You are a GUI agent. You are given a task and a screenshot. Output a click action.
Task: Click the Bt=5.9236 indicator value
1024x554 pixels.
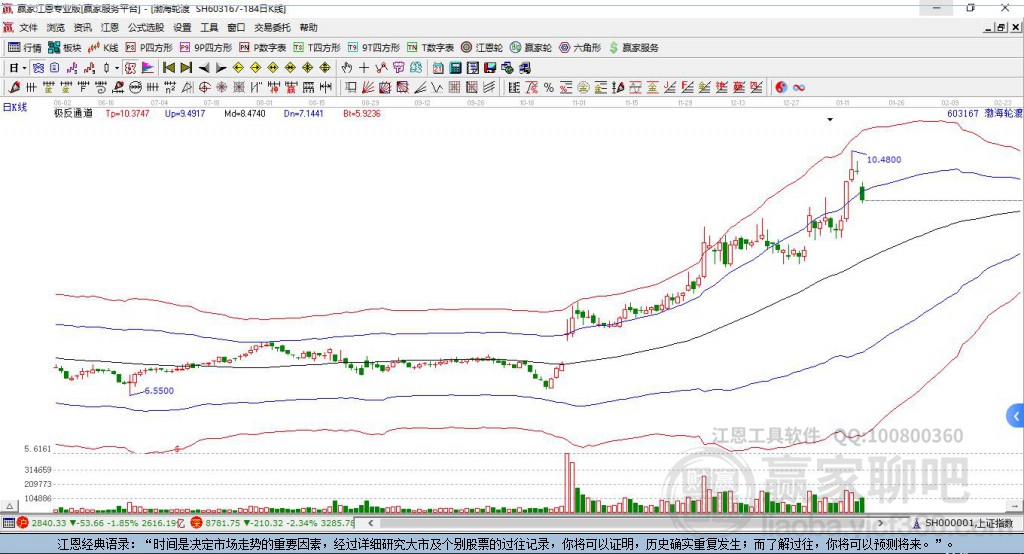click(362, 114)
